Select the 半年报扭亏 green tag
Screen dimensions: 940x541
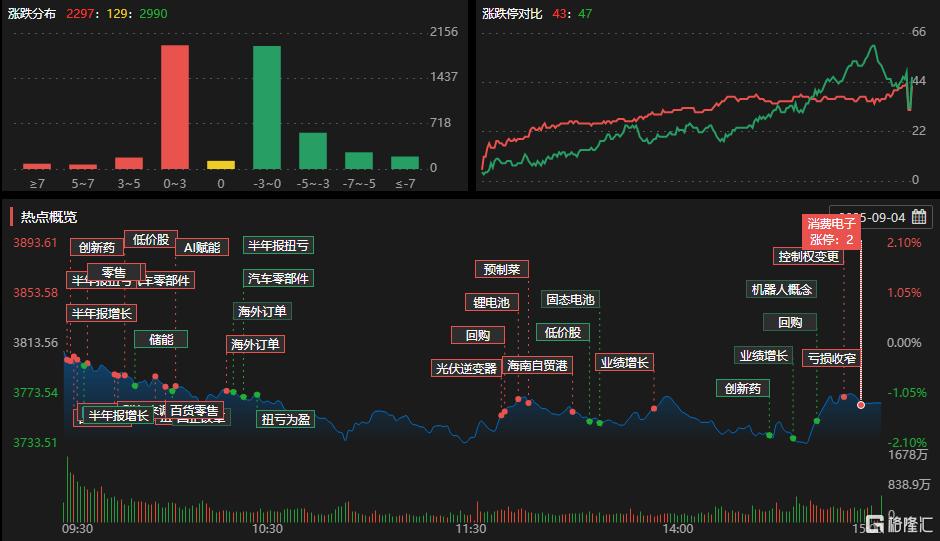pos(278,245)
